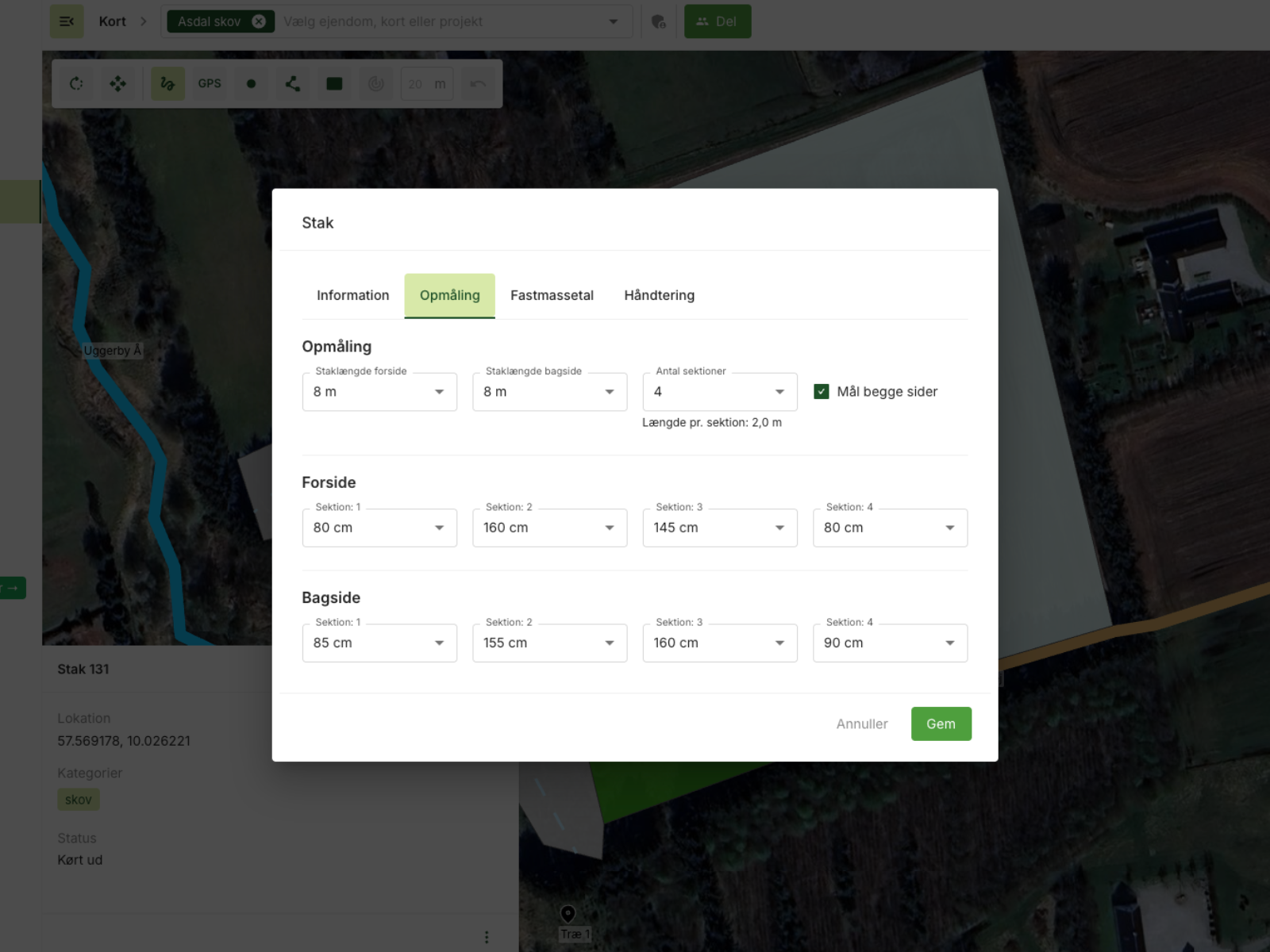The height and width of the screenshot is (952, 1270).
Task: Collapse the sidebar menu icon
Action: tap(67, 21)
